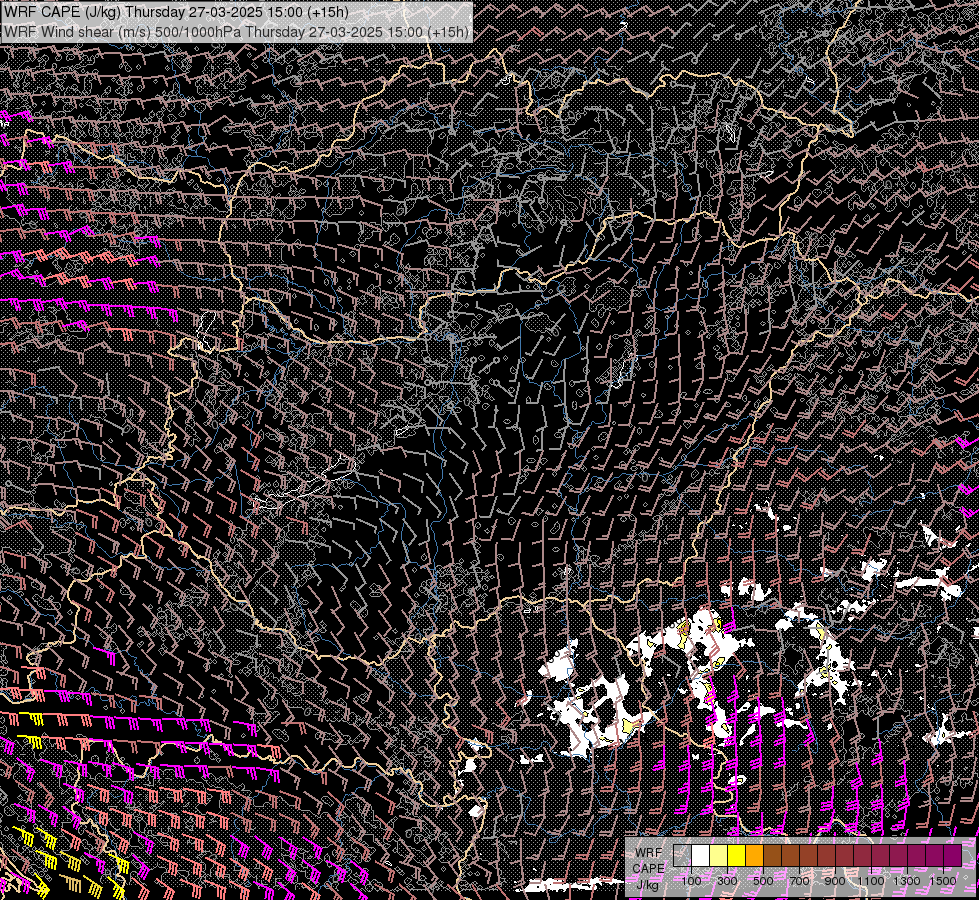
Task: Click the legend value 1300
Action: pos(907,881)
